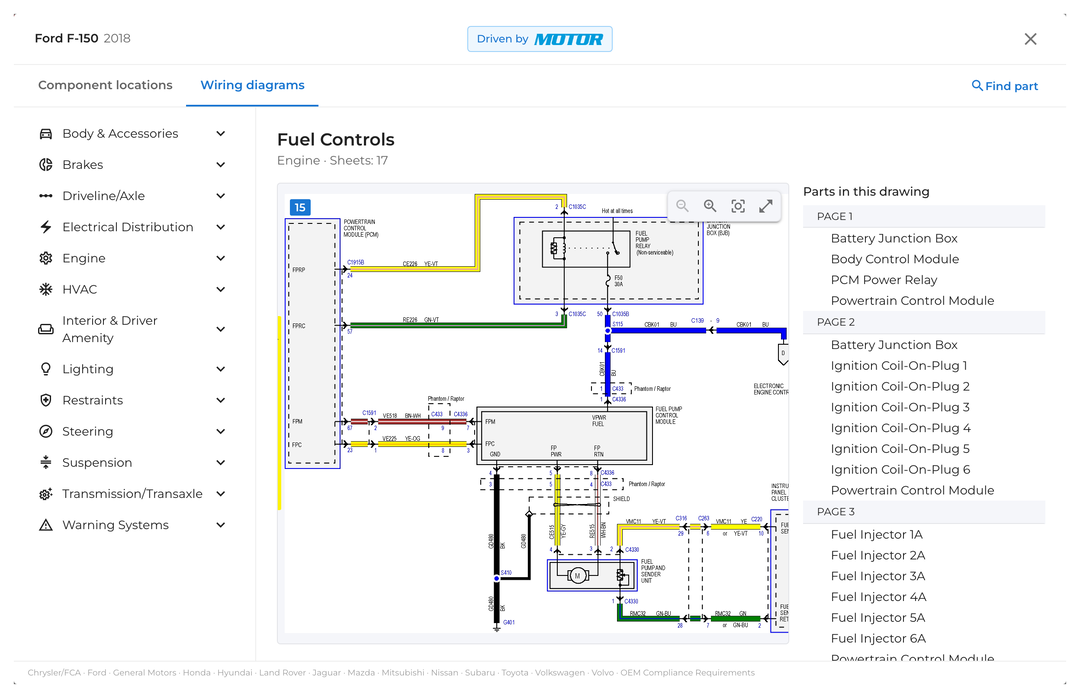Select Fuel Injector 3A part
The height and width of the screenshot is (698, 1080).
[x=878, y=576]
